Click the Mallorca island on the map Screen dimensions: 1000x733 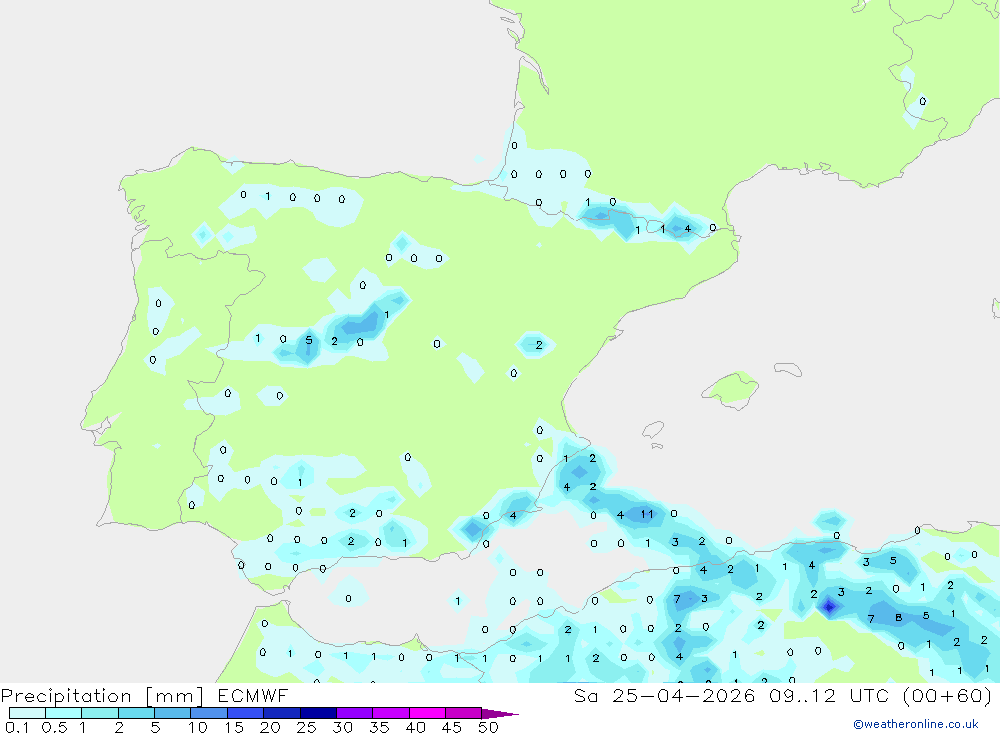coord(732,389)
